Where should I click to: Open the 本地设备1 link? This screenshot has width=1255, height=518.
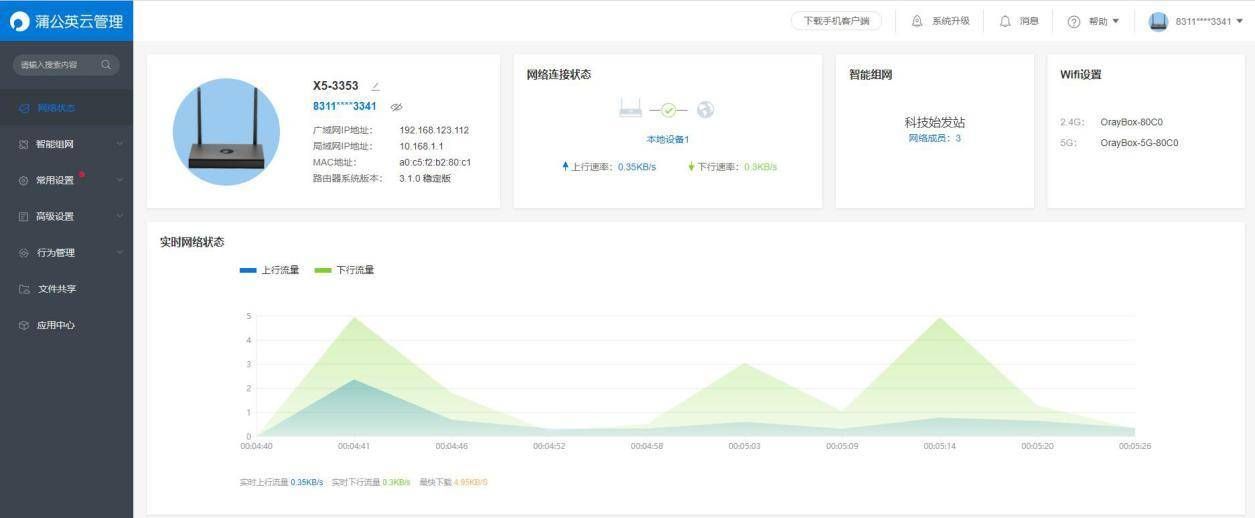[668, 139]
